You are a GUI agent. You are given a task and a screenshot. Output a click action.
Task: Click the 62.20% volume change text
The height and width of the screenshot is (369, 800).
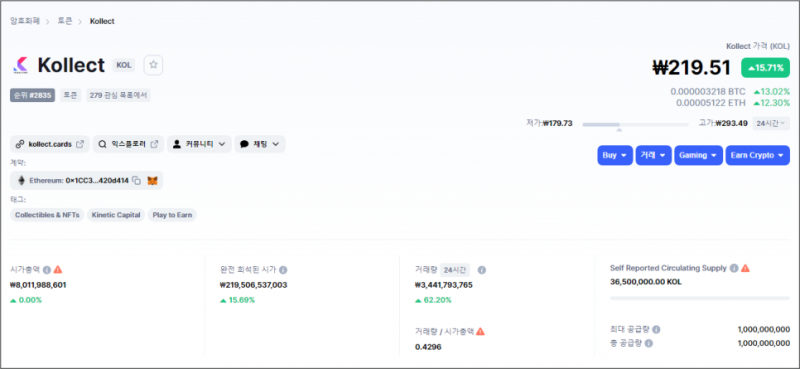pyautogui.click(x=434, y=300)
